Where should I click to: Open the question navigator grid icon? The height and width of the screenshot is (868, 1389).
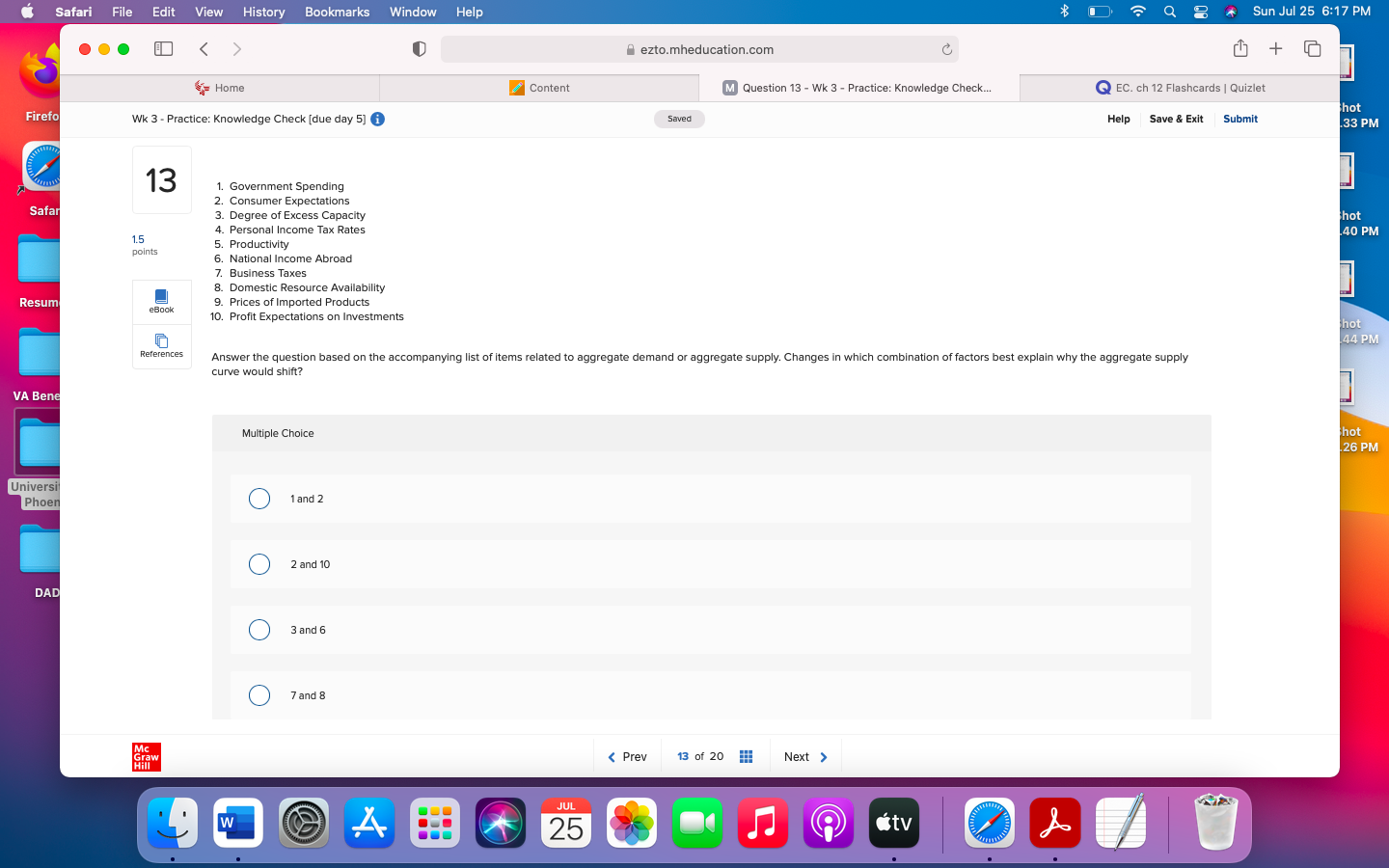tap(746, 757)
